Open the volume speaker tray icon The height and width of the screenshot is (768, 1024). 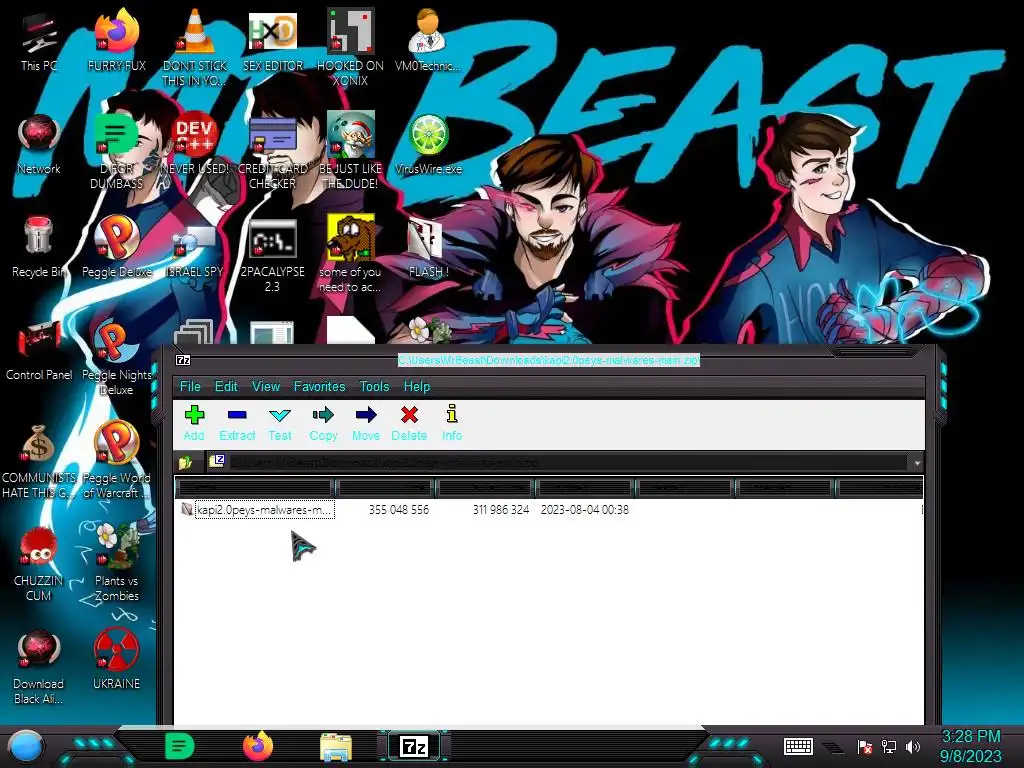point(913,746)
